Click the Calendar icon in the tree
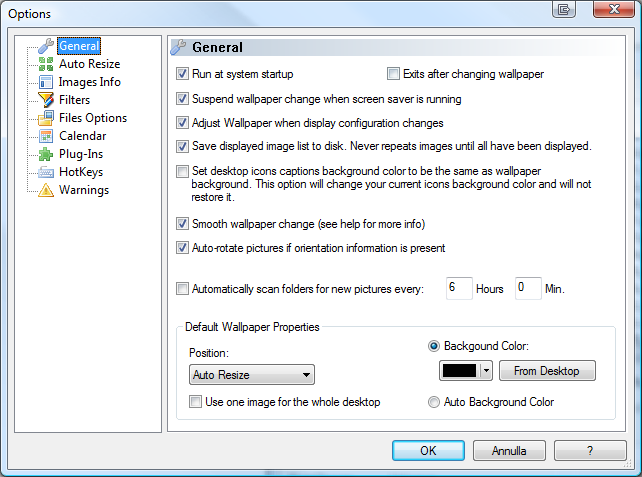Image resolution: width=642 pixels, height=477 pixels. pyautogui.click(x=46, y=136)
